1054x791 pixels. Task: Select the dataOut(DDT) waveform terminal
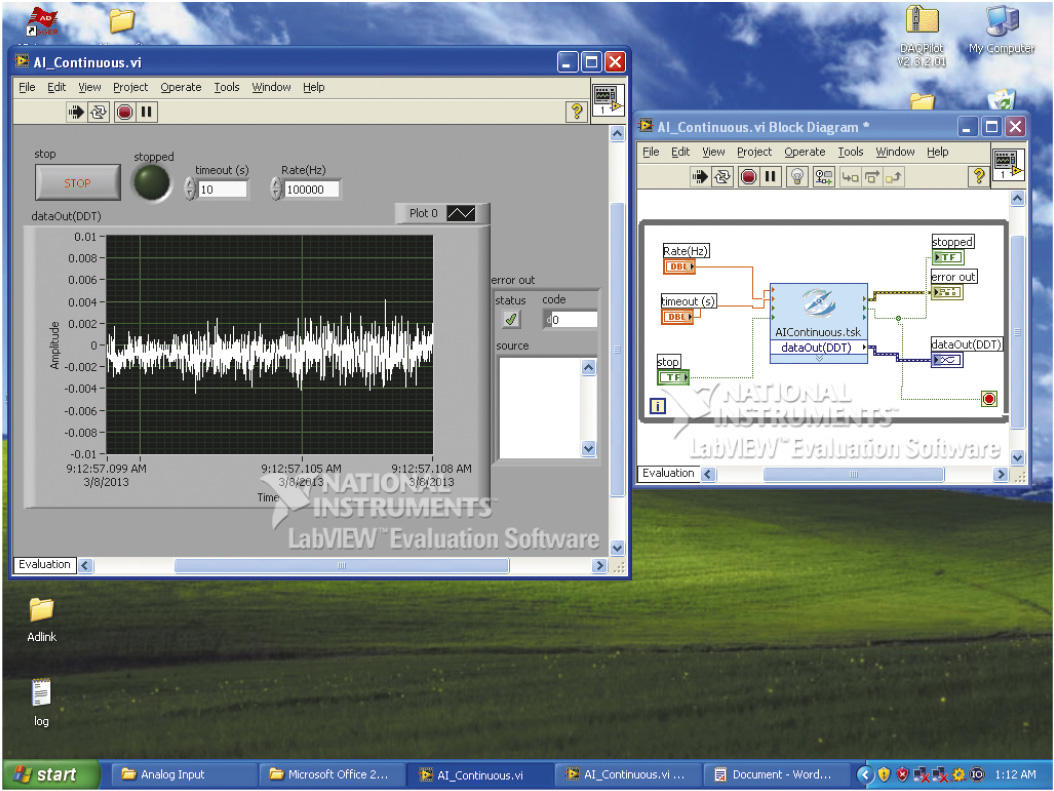(947, 360)
